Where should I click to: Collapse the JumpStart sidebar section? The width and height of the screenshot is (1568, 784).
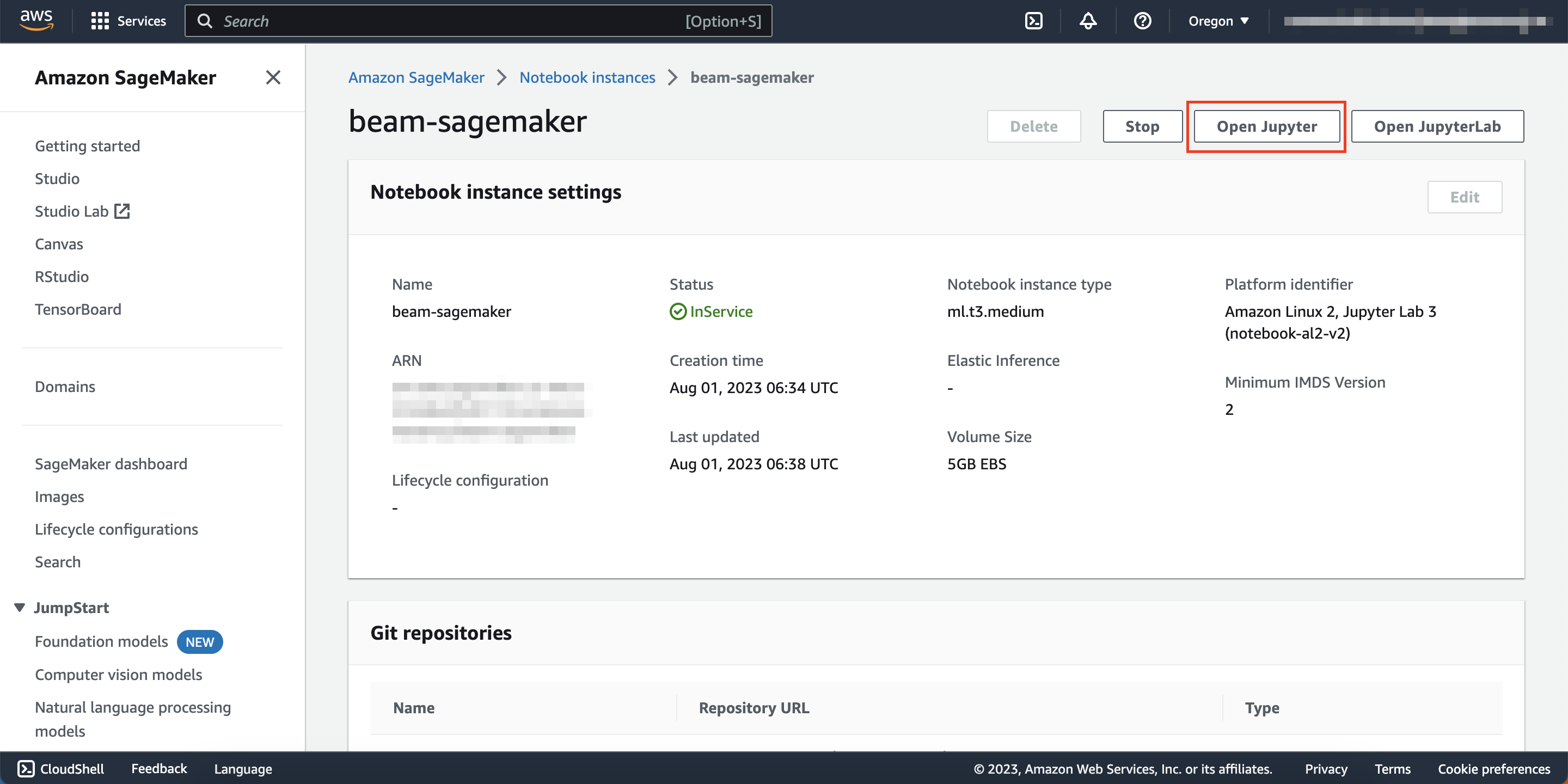click(20, 608)
